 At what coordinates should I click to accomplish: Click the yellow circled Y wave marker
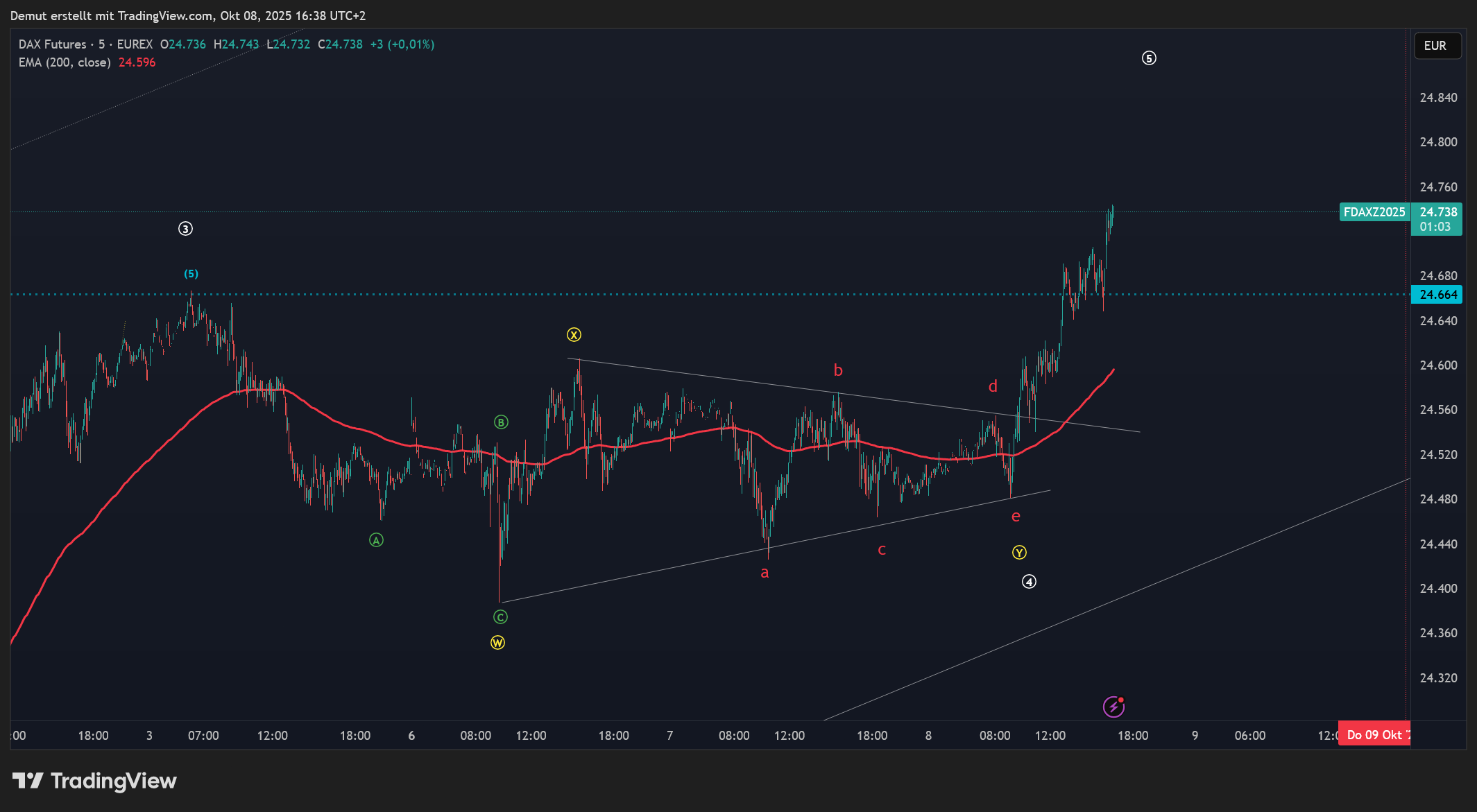tap(1019, 553)
